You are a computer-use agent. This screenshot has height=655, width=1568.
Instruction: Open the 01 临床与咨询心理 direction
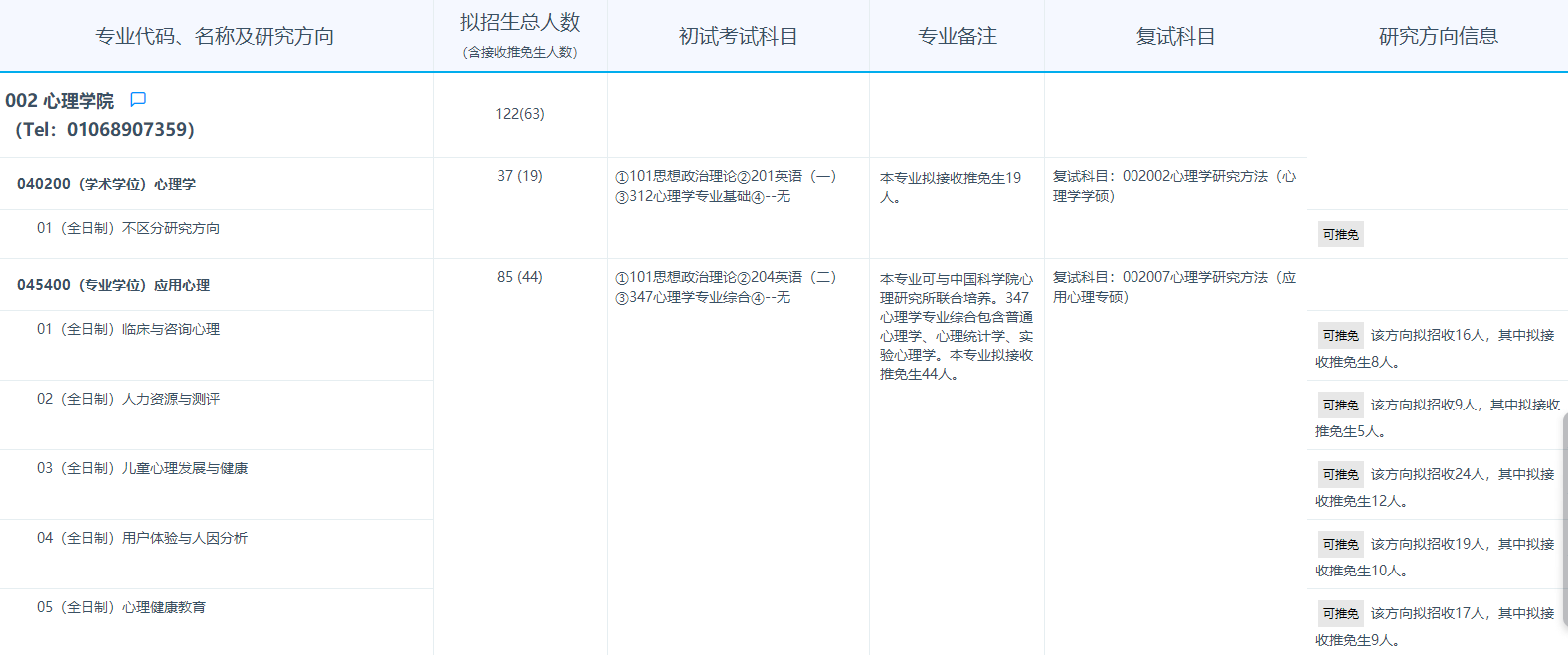click(x=128, y=329)
